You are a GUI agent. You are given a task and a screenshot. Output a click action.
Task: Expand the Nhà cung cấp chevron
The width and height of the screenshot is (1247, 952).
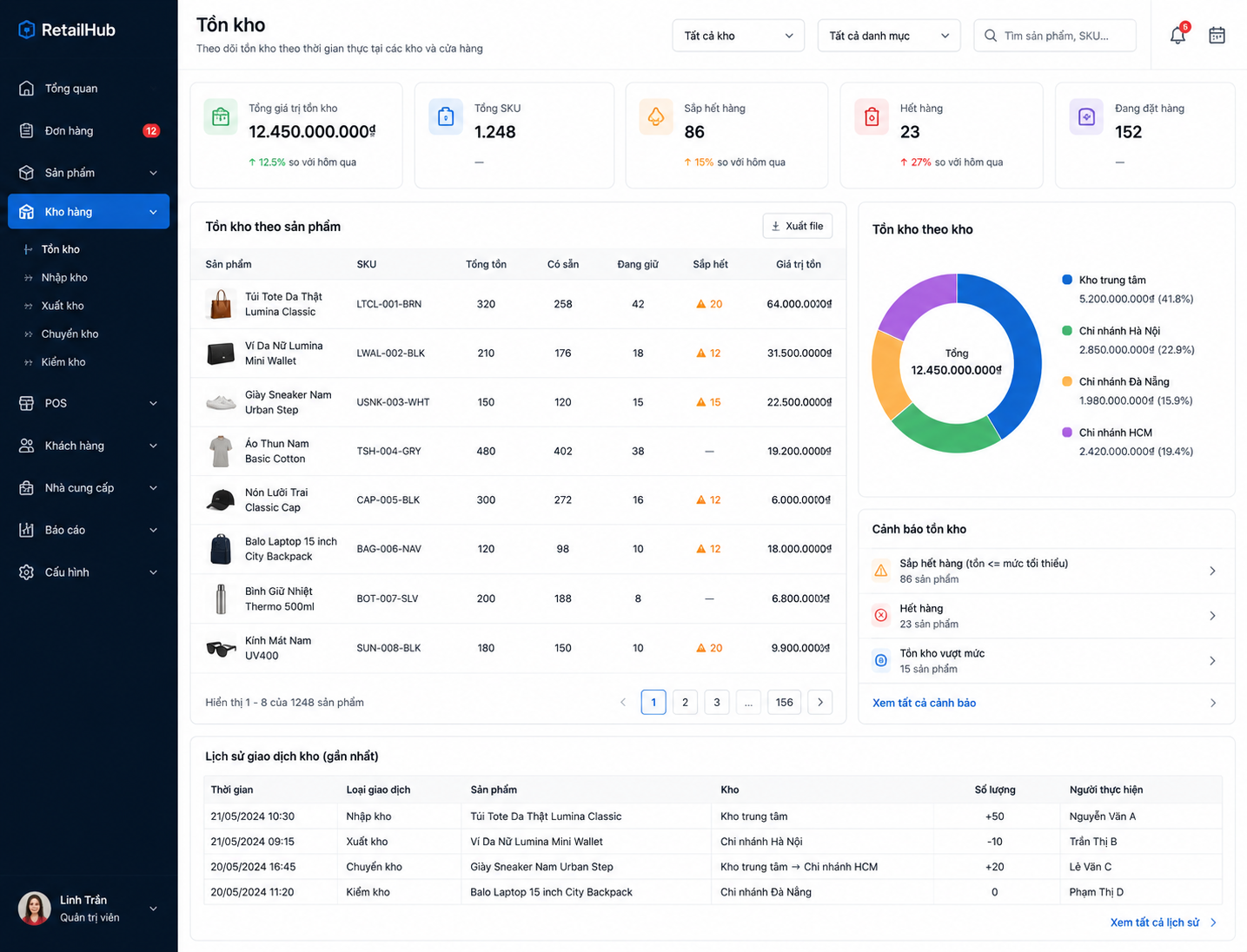click(153, 488)
